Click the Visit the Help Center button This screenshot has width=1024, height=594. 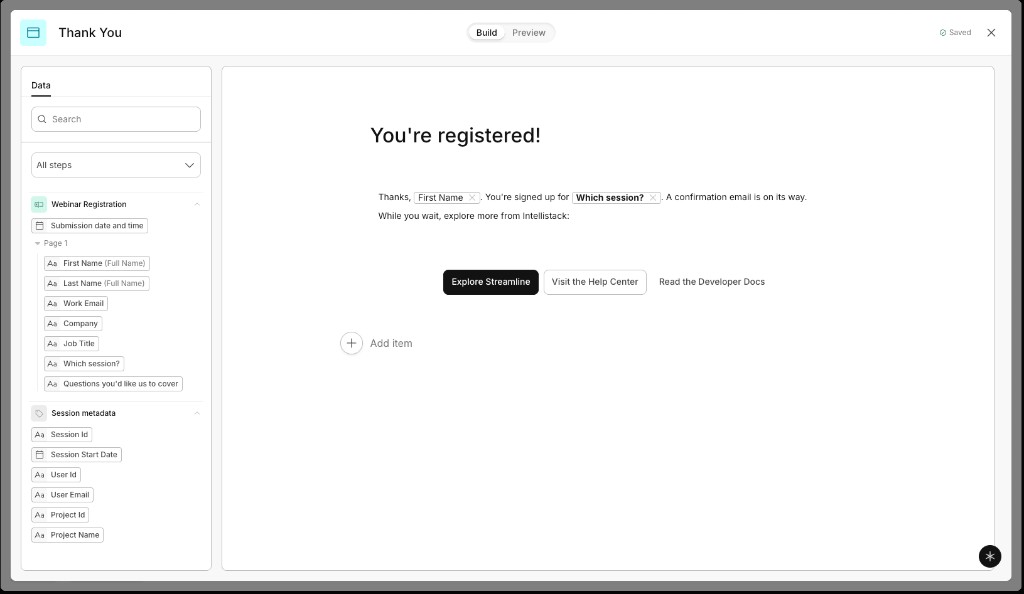[595, 282]
